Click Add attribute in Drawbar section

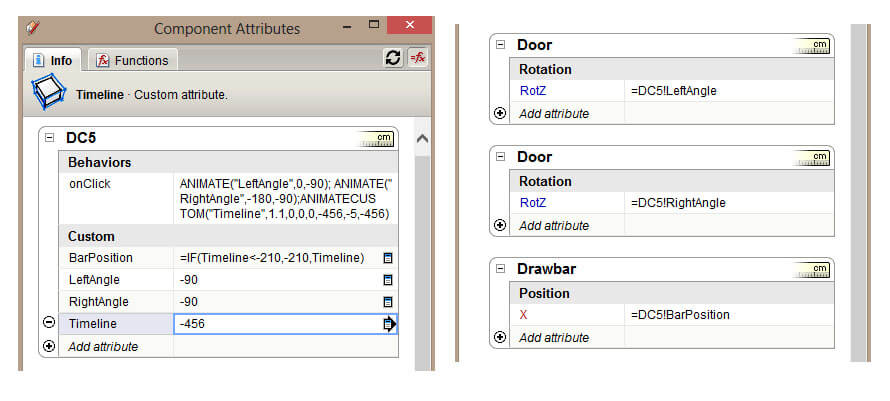click(x=554, y=337)
